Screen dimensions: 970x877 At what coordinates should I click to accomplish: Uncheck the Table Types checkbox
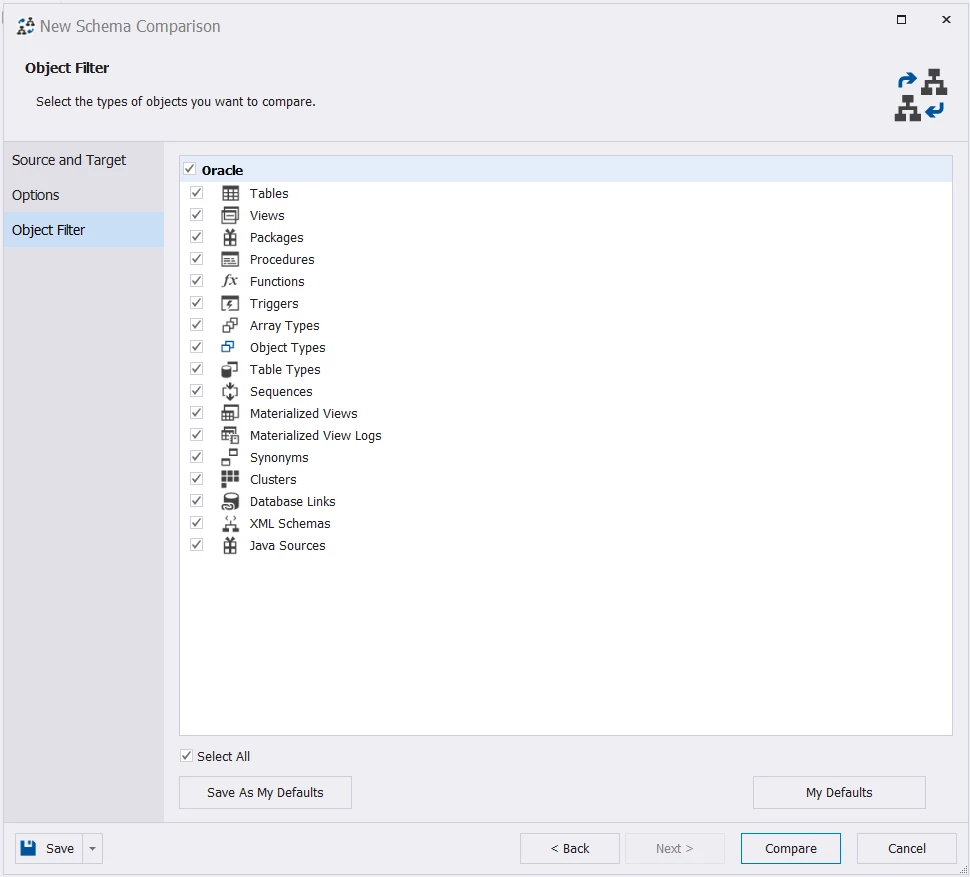tap(197, 369)
